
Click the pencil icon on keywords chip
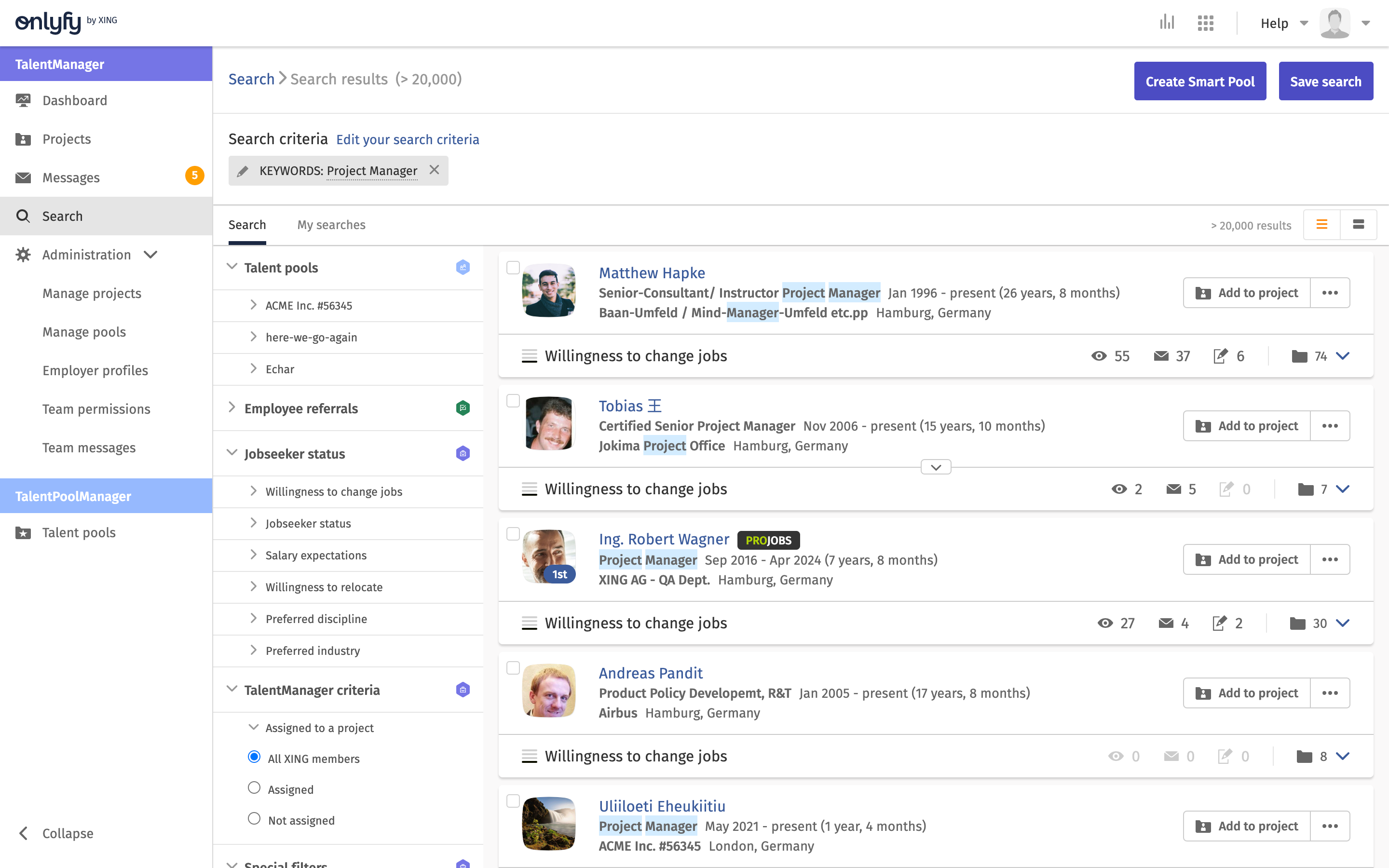243,171
